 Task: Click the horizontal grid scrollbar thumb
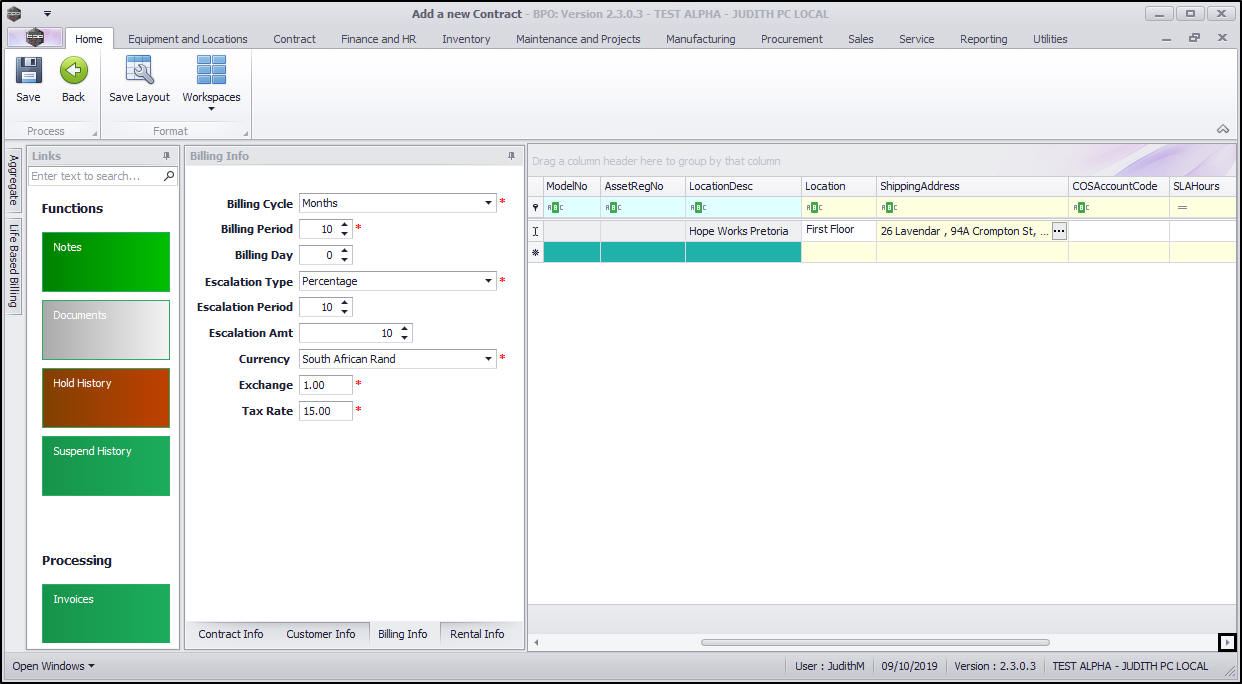875,642
